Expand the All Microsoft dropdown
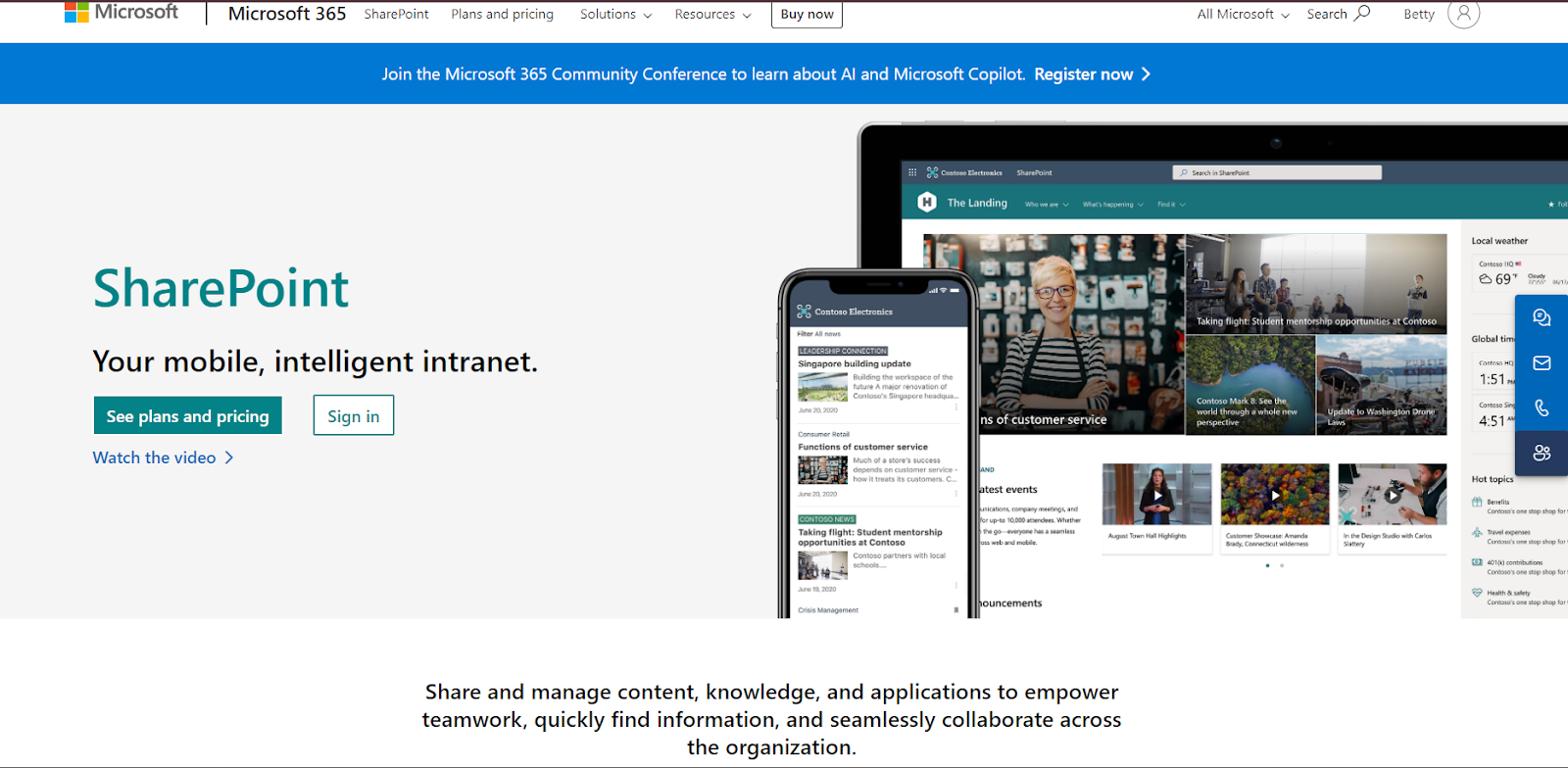Viewport: 1568px width, 768px height. (1243, 15)
